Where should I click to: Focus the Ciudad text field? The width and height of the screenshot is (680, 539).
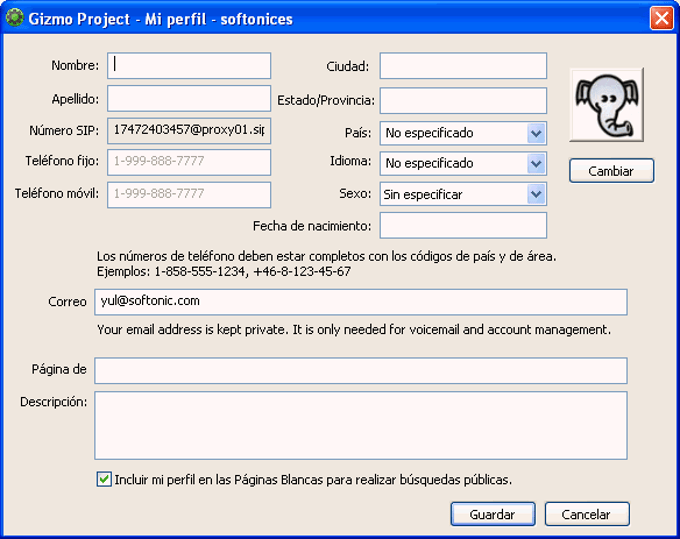463,66
